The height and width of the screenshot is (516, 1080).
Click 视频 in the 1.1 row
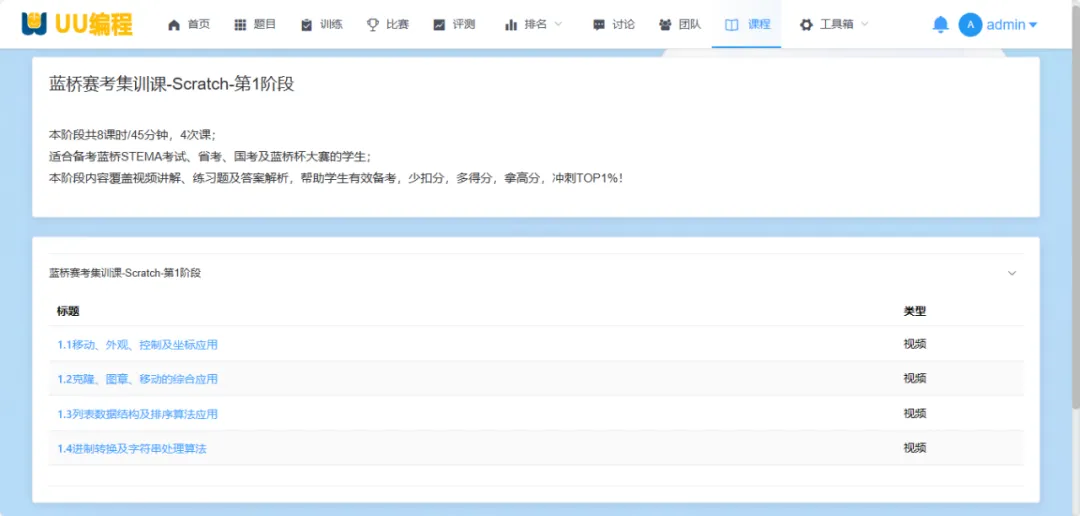point(915,344)
